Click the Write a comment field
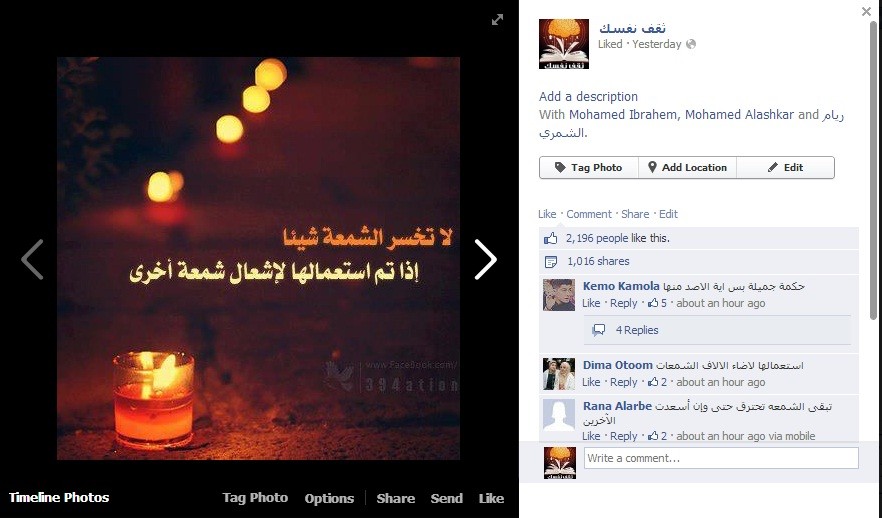882x518 pixels. pyautogui.click(x=721, y=458)
